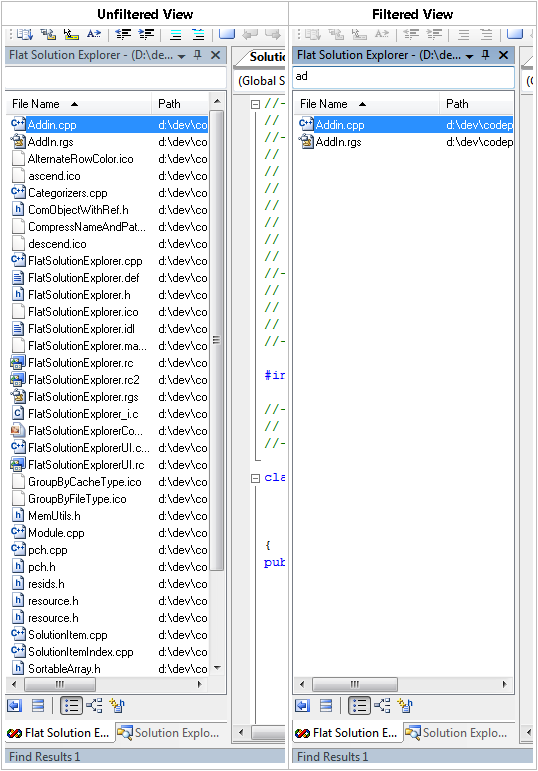The height and width of the screenshot is (771, 538).
Task: Click right panel sparkle filter icon
Action: [405, 706]
